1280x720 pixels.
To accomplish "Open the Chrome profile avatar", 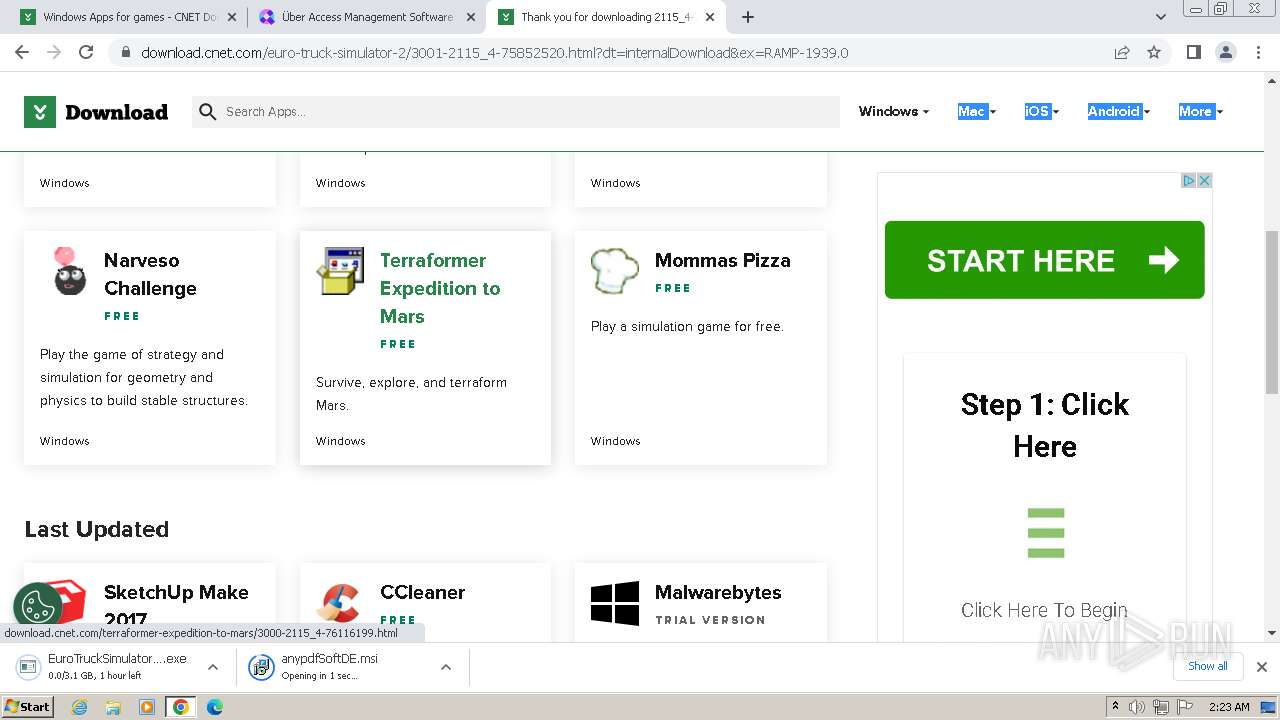I will tap(1225, 52).
